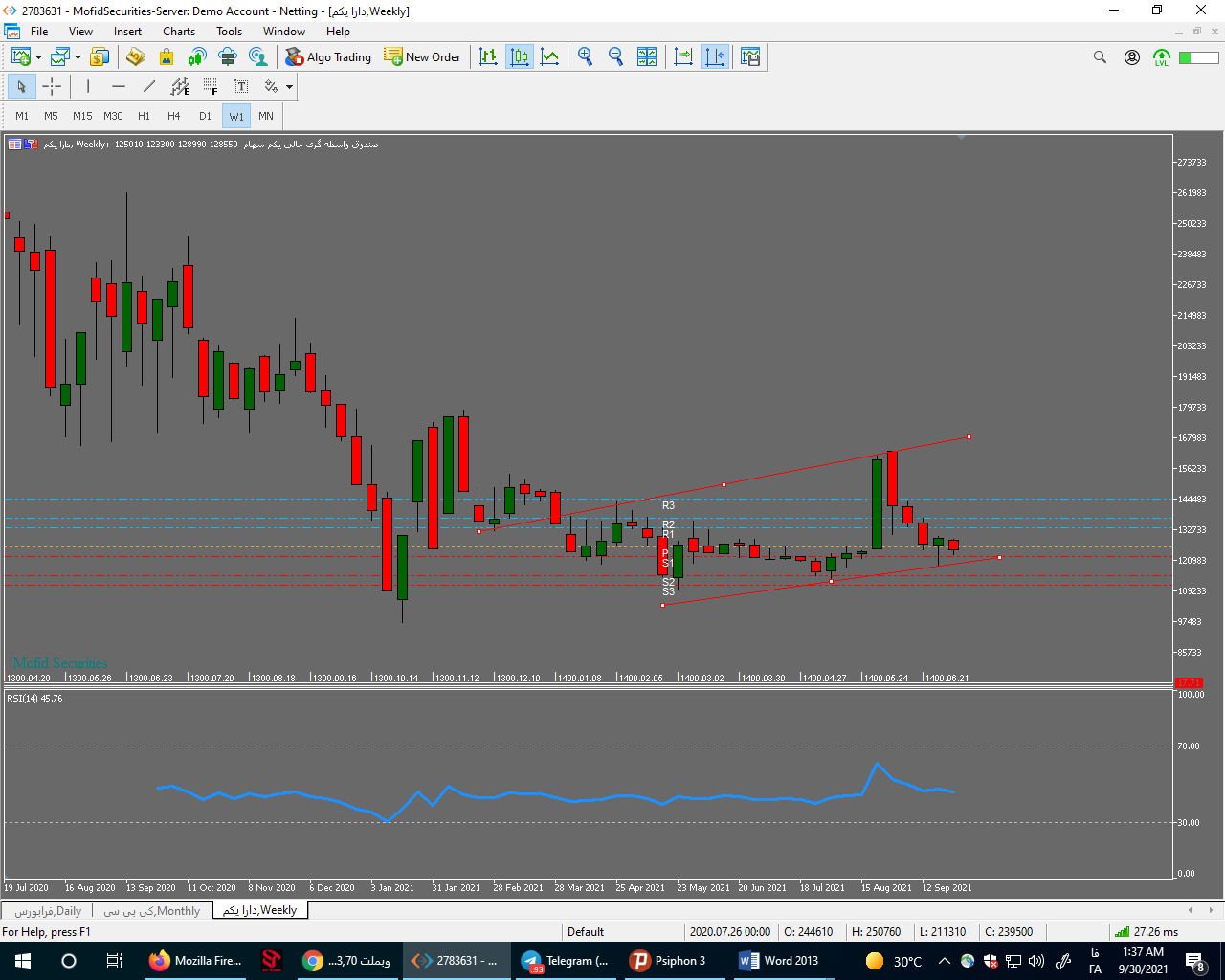Open the shapes objects tool
Viewport: 1225px width, 980px height.
(272, 87)
